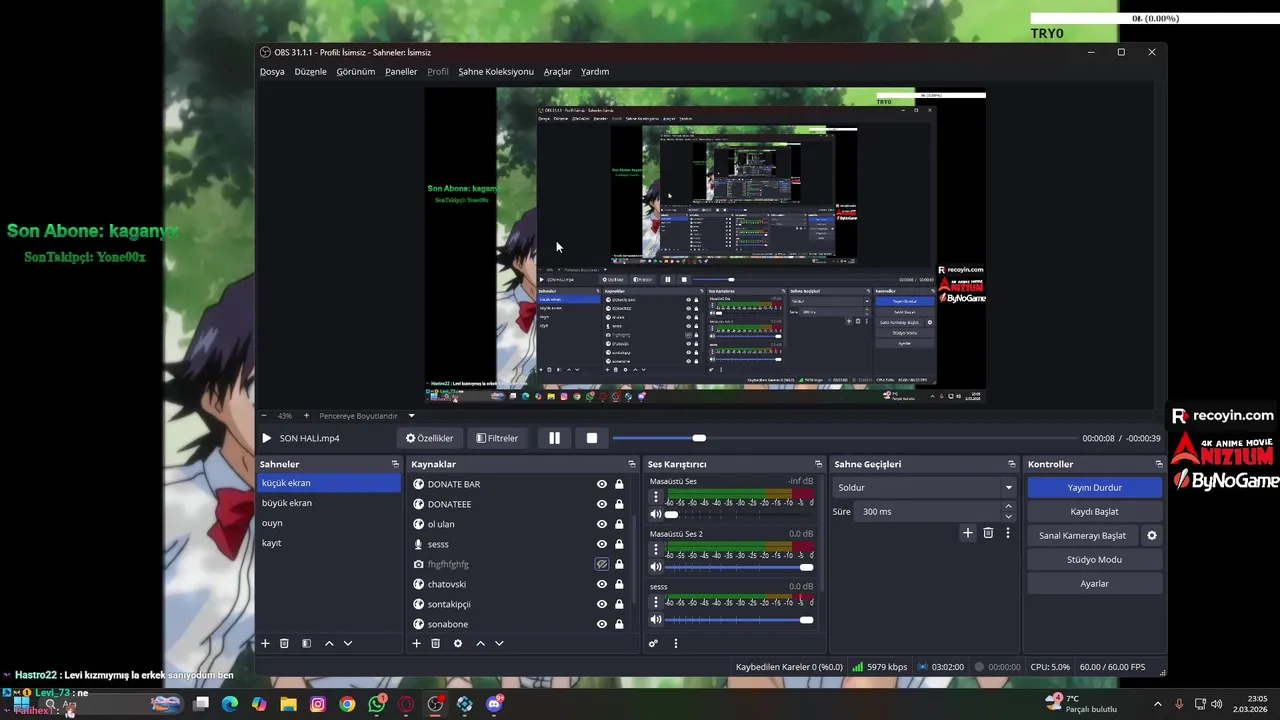Zoom in preview with plus icon
1280x720 pixels.
pyautogui.click(x=307, y=416)
